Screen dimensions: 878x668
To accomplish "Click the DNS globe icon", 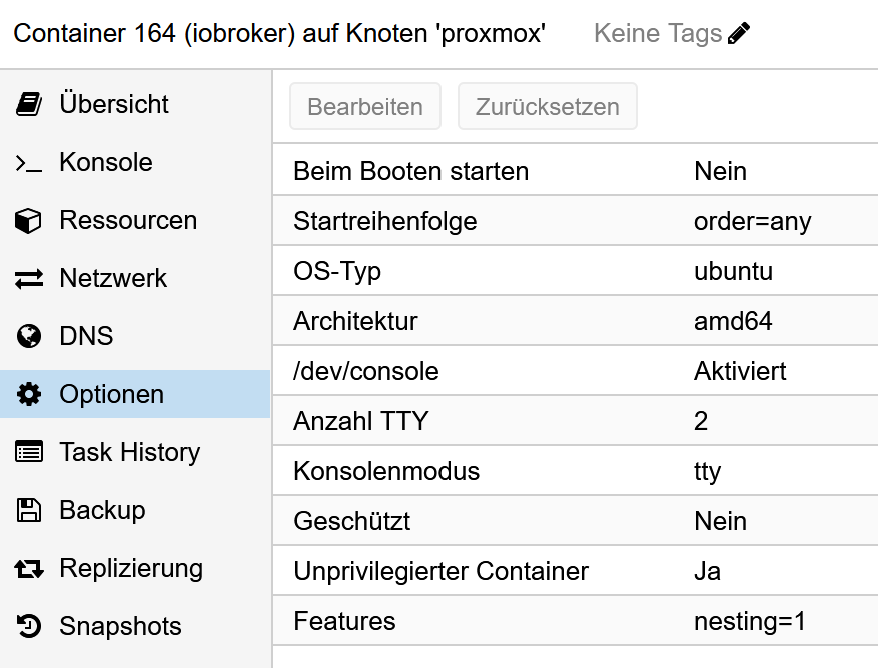I will [x=29, y=337].
